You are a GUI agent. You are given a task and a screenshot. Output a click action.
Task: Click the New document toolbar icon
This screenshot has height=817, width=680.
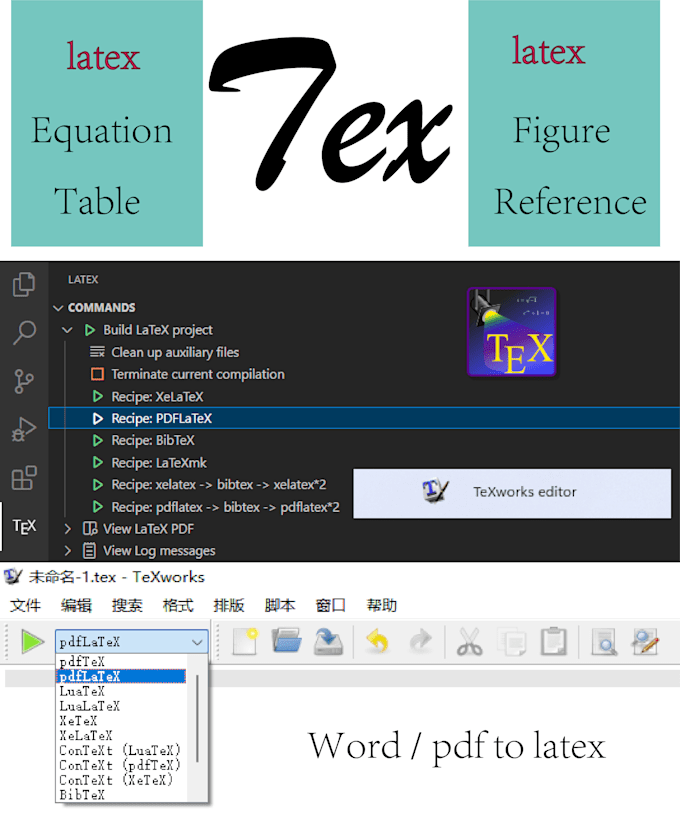(x=245, y=642)
